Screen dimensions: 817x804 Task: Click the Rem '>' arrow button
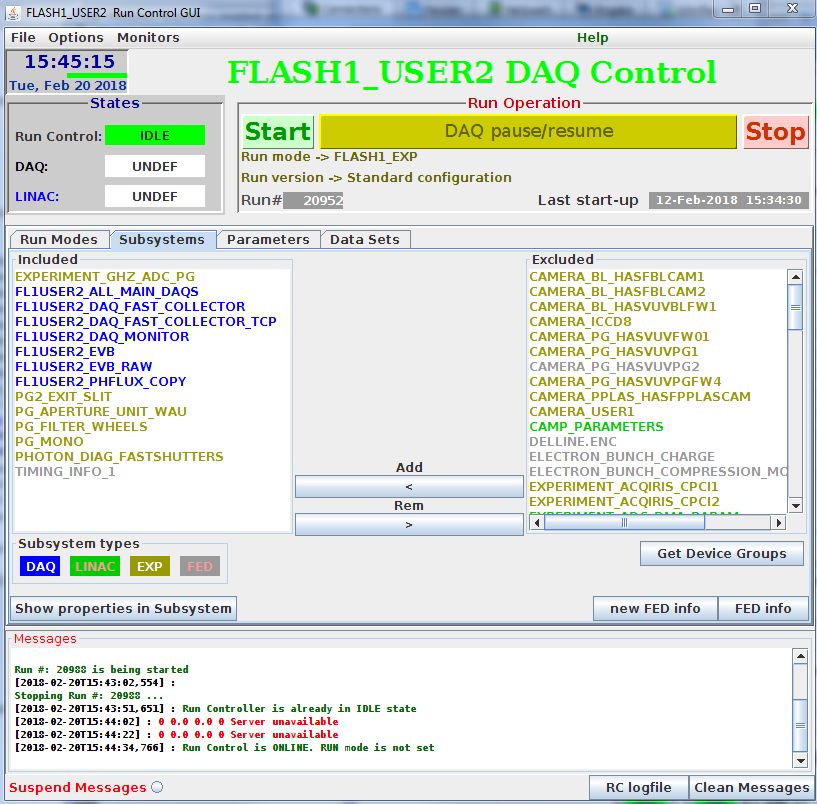409,524
